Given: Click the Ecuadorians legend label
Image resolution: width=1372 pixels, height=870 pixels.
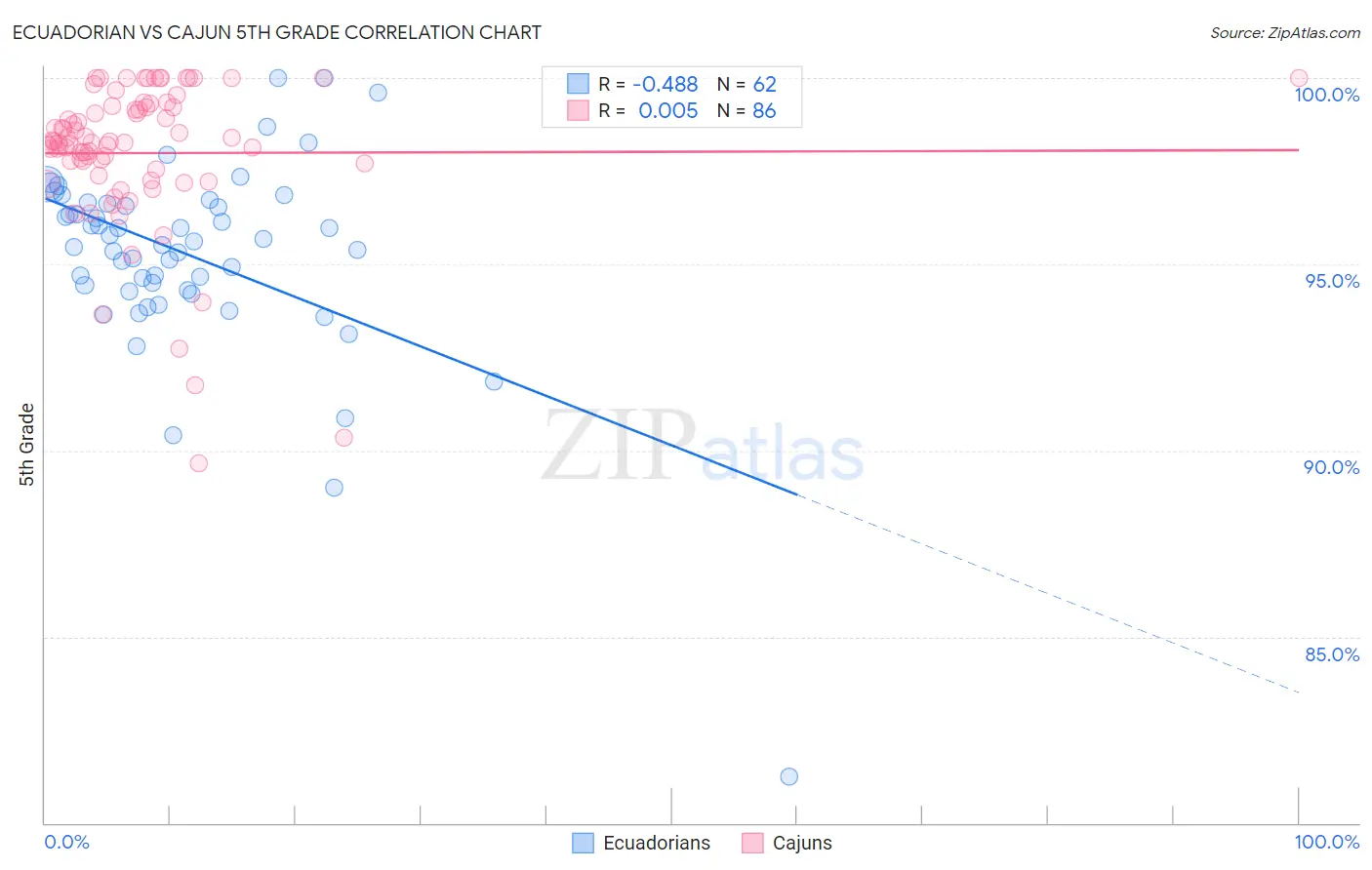Looking at the screenshot, I should 657,843.
